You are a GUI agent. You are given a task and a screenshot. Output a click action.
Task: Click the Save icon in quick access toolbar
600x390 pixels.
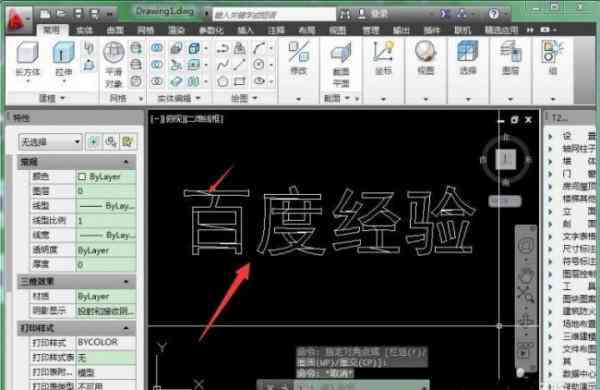[x=78, y=14]
